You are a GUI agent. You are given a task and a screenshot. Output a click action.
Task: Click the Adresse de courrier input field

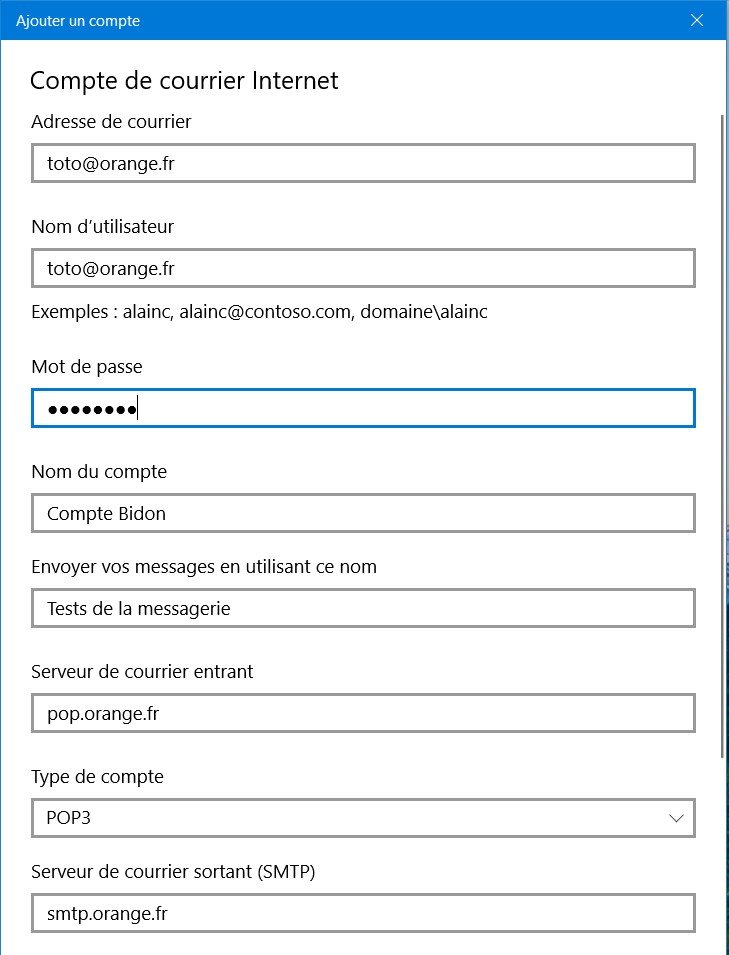pos(363,163)
